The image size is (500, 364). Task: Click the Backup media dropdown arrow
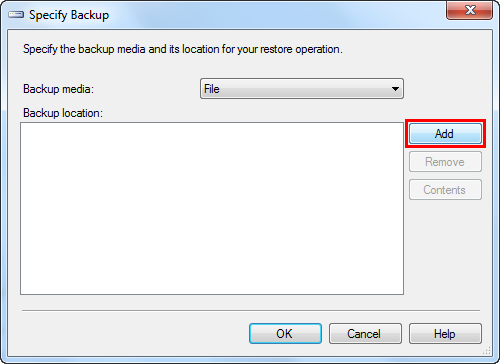395,89
